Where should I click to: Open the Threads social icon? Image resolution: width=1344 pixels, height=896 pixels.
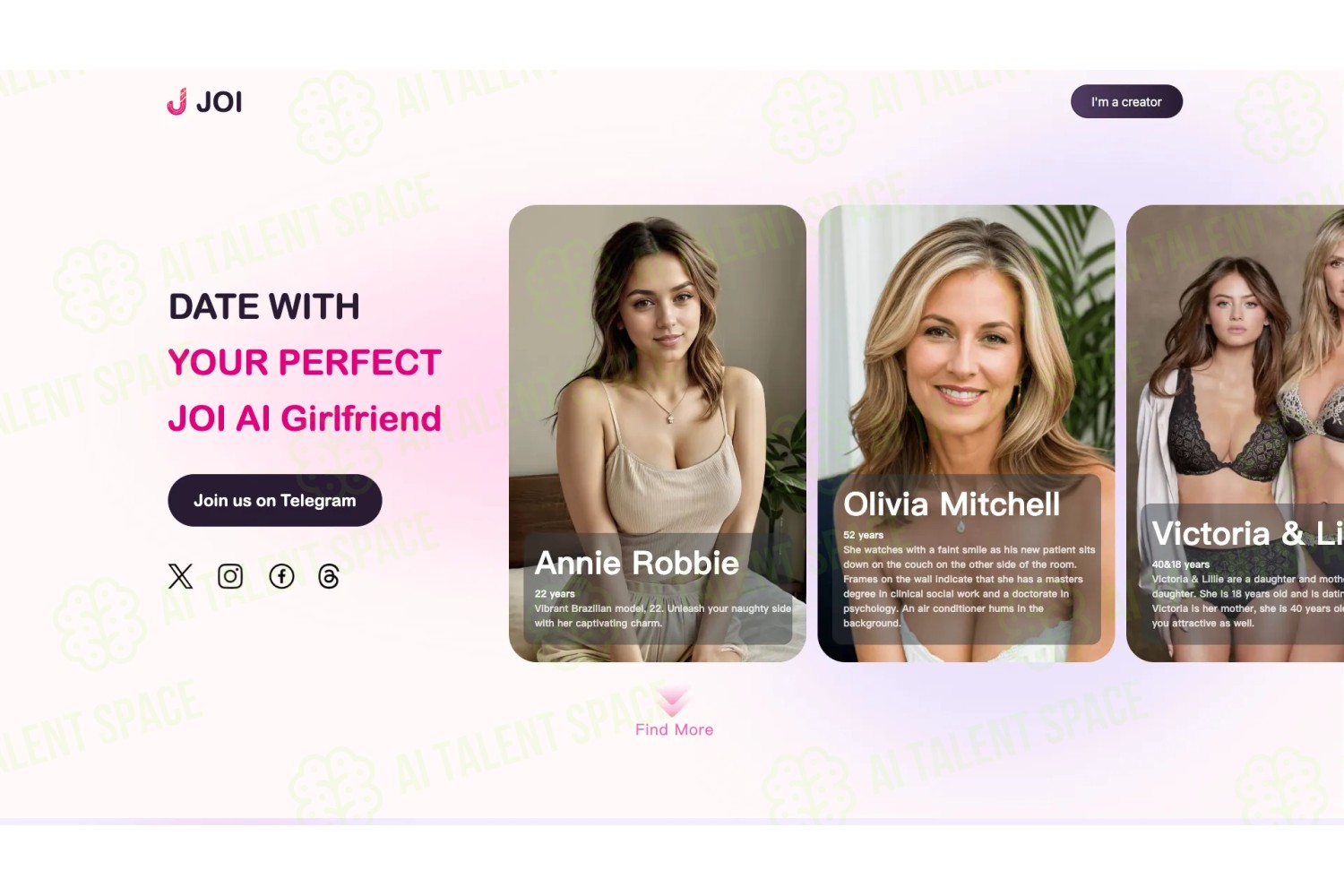pyautogui.click(x=329, y=576)
